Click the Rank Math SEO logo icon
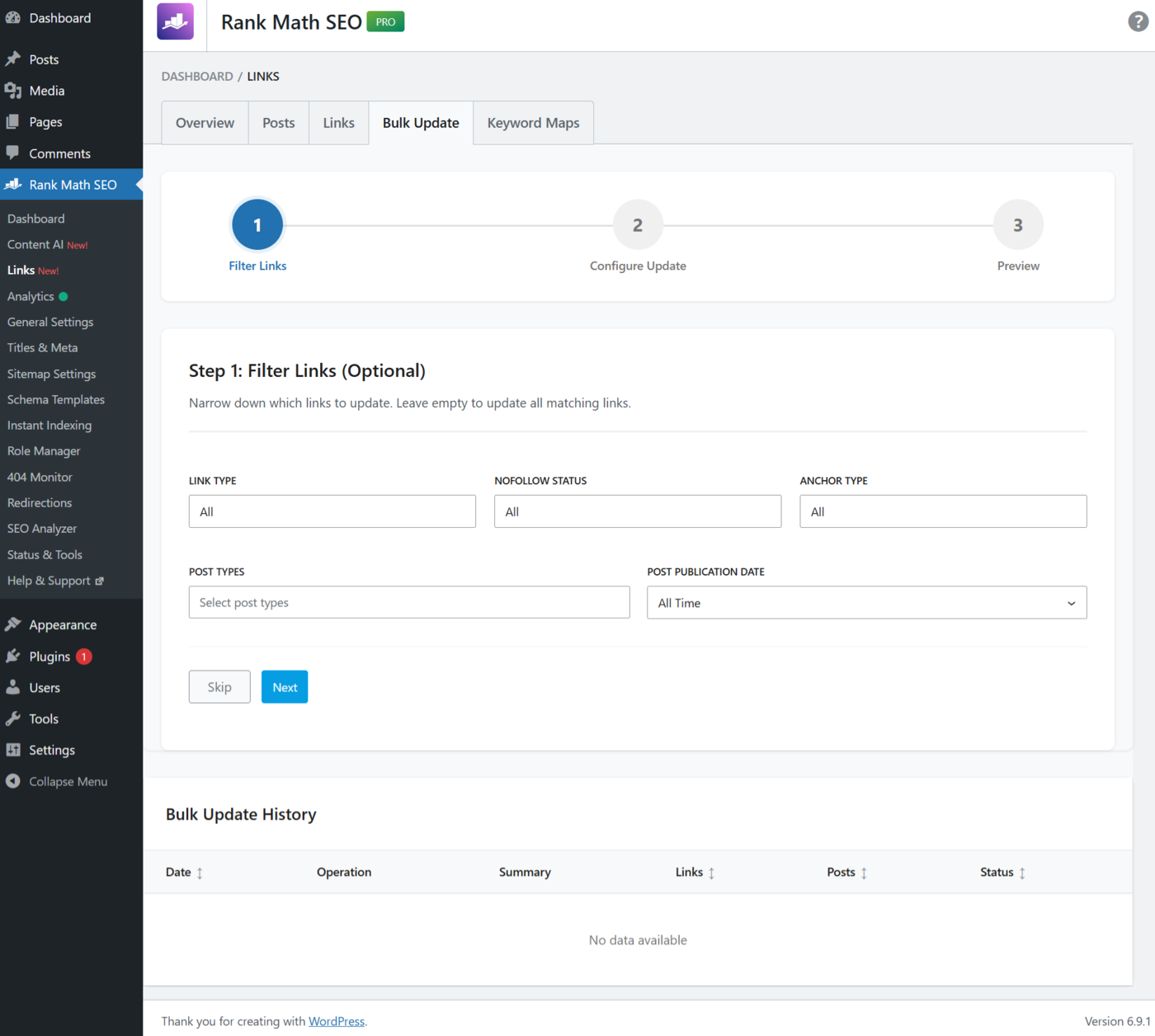This screenshot has width=1155, height=1036. pyautogui.click(x=174, y=21)
